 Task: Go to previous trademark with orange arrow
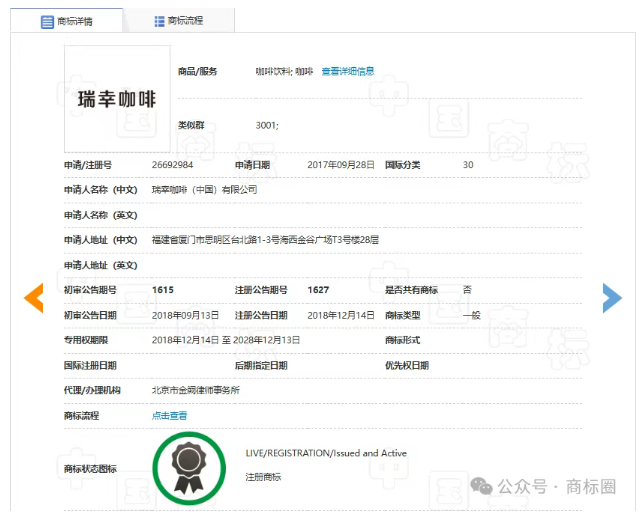[x=33, y=297]
